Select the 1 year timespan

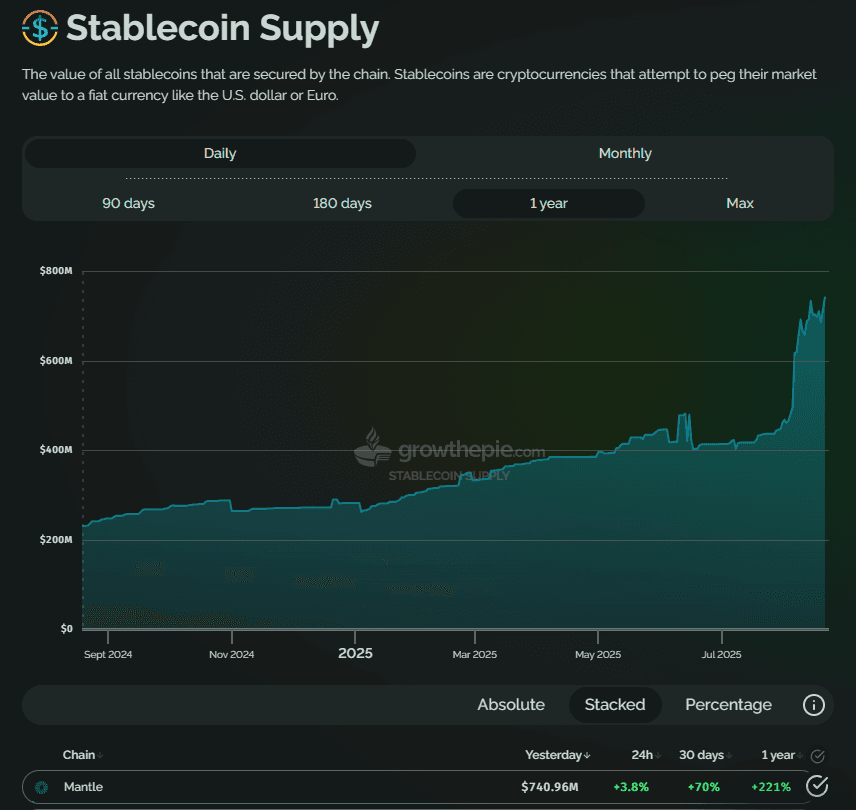click(x=549, y=204)
